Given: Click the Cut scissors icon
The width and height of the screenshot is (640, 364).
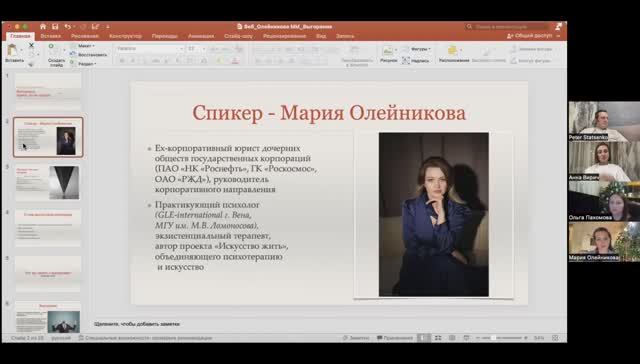Looking at the screenshot, I should (x=31, y=45).
